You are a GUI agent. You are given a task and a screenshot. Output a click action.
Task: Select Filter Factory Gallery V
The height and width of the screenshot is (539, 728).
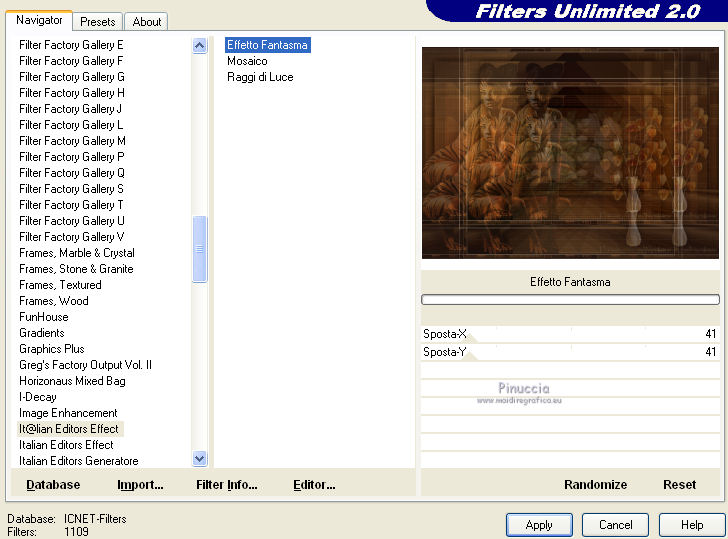[72, 237]
